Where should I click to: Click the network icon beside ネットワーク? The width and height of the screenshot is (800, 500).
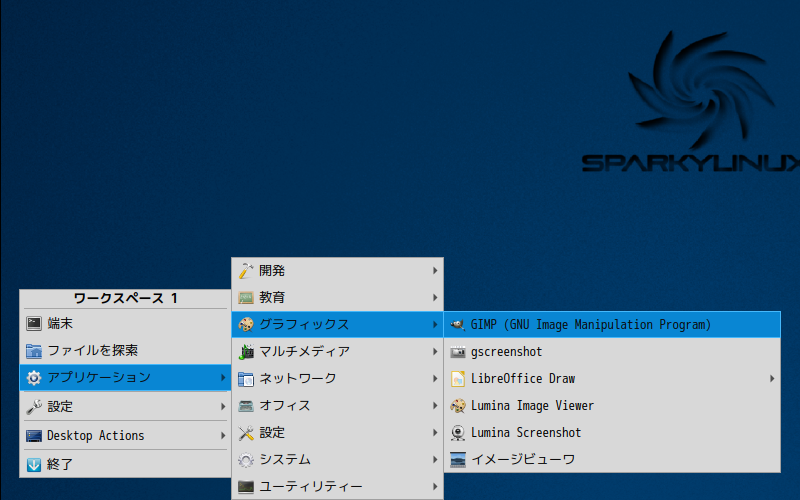pyautogui.click(x=246, y=379)
